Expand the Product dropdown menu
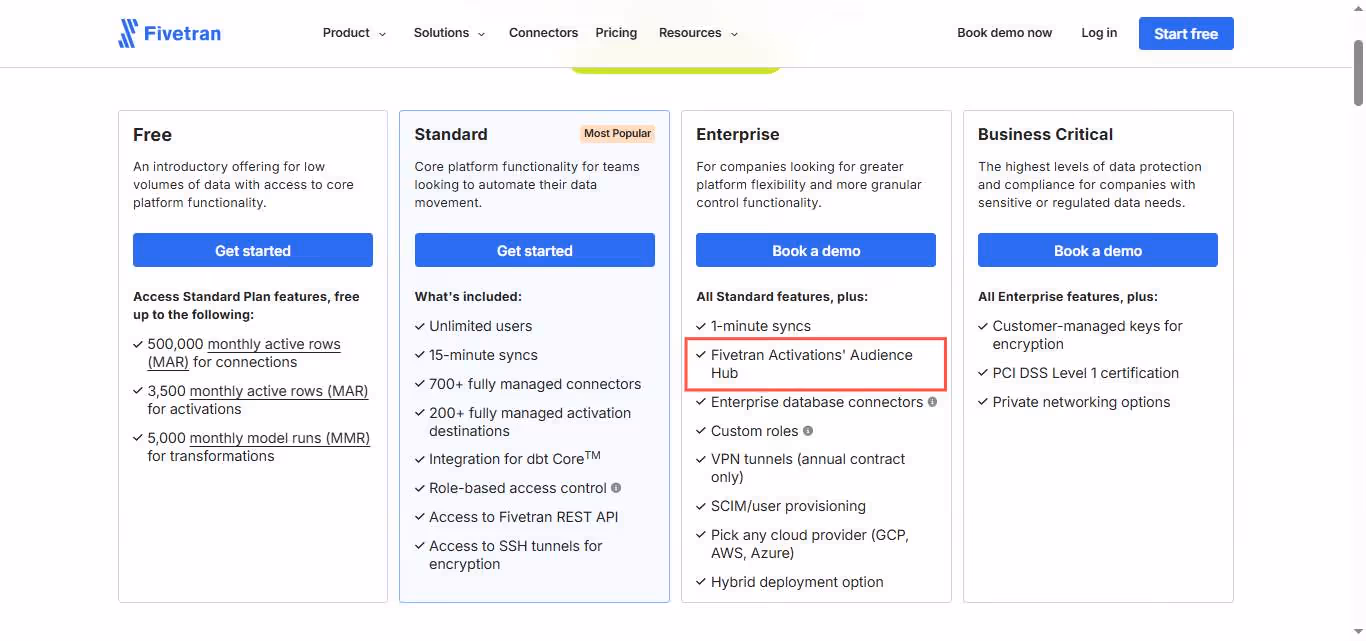 point(354,33)
